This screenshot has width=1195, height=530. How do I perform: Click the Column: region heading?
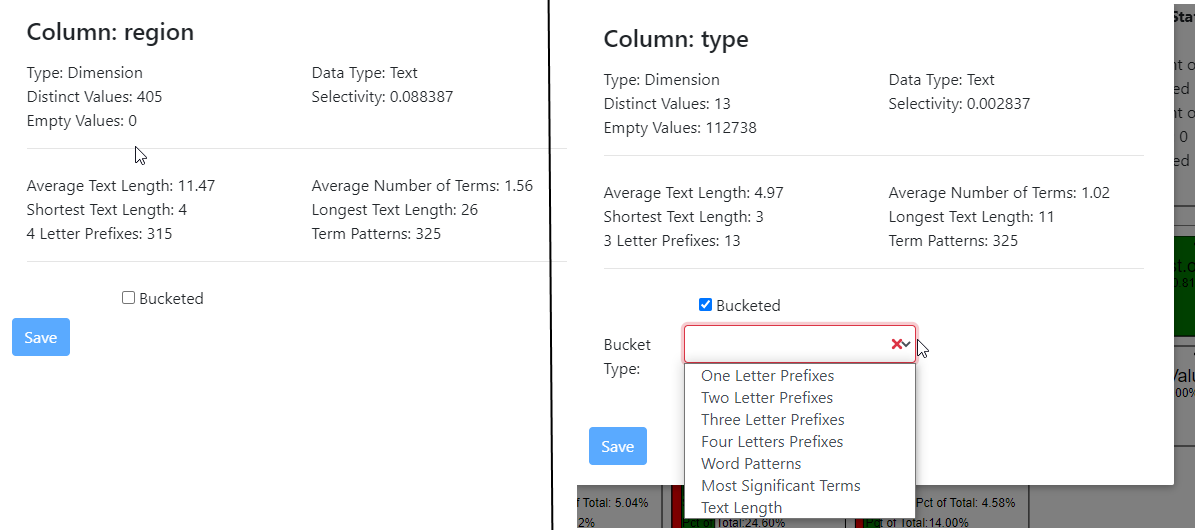[x=110, y=32]
